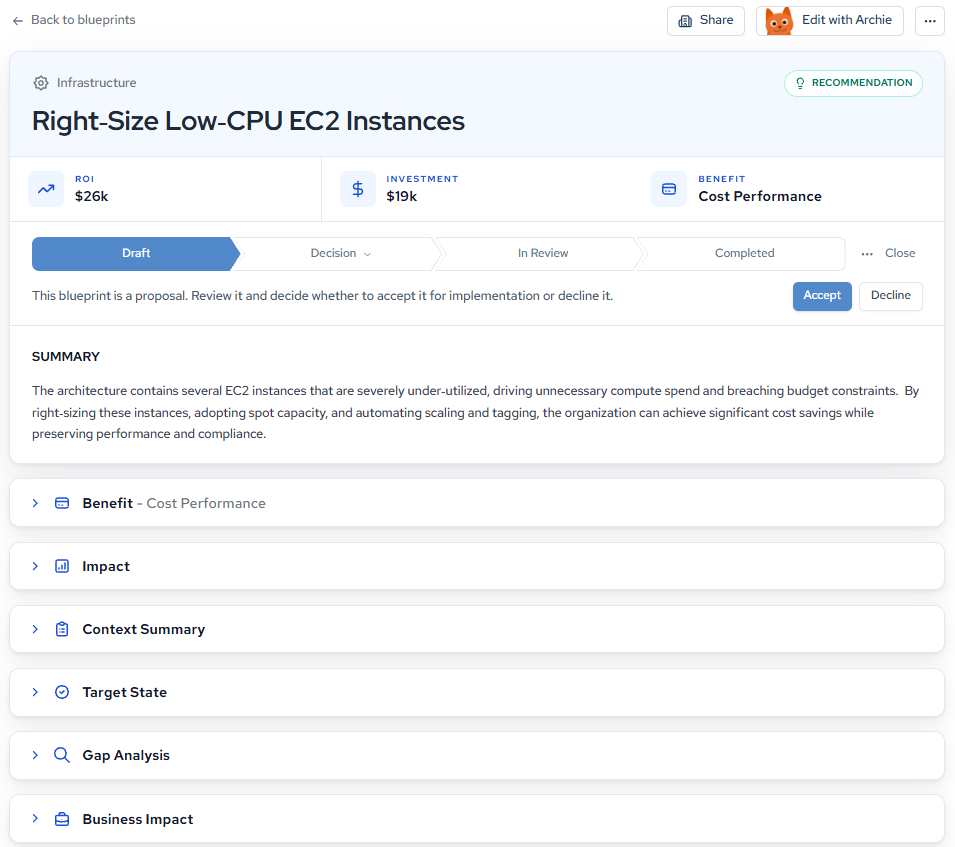Image resolution: width=955 pixels, height=847 pixels.
Task: Expand the Gap Analysis chevron
Action: click(35, 755)
